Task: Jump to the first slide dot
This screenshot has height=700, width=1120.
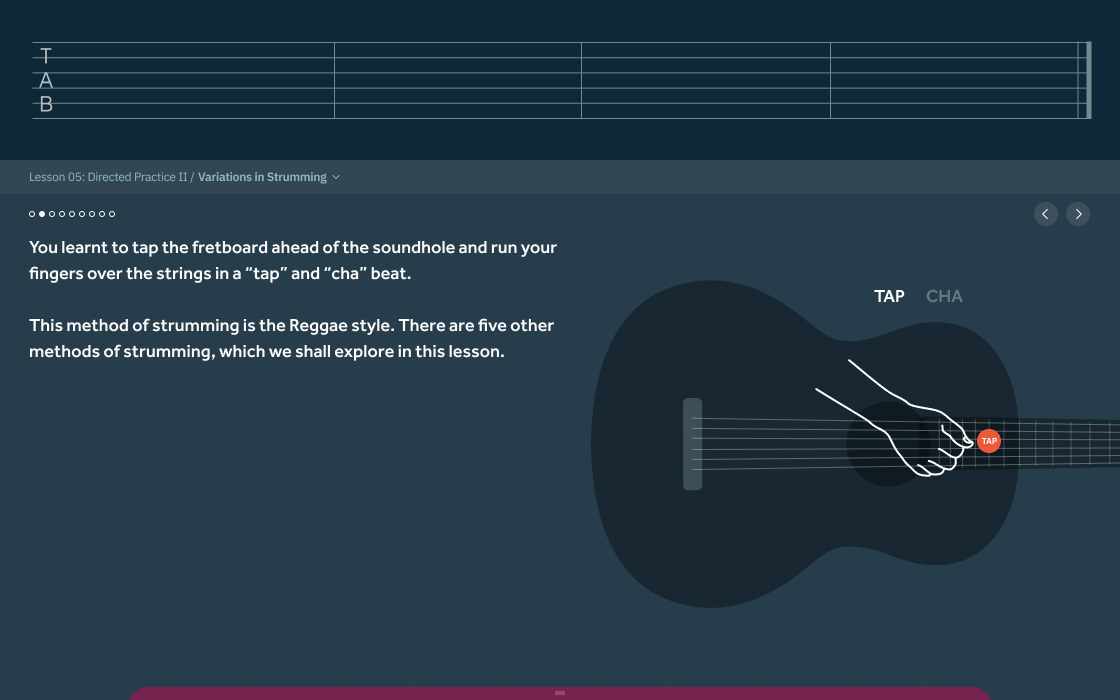Action: (32, 214)
